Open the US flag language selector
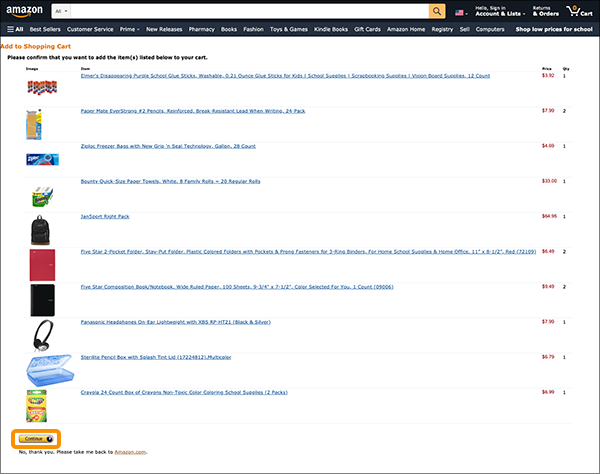The width and height of the screenshot is (600, 474). tap(461, 13)
